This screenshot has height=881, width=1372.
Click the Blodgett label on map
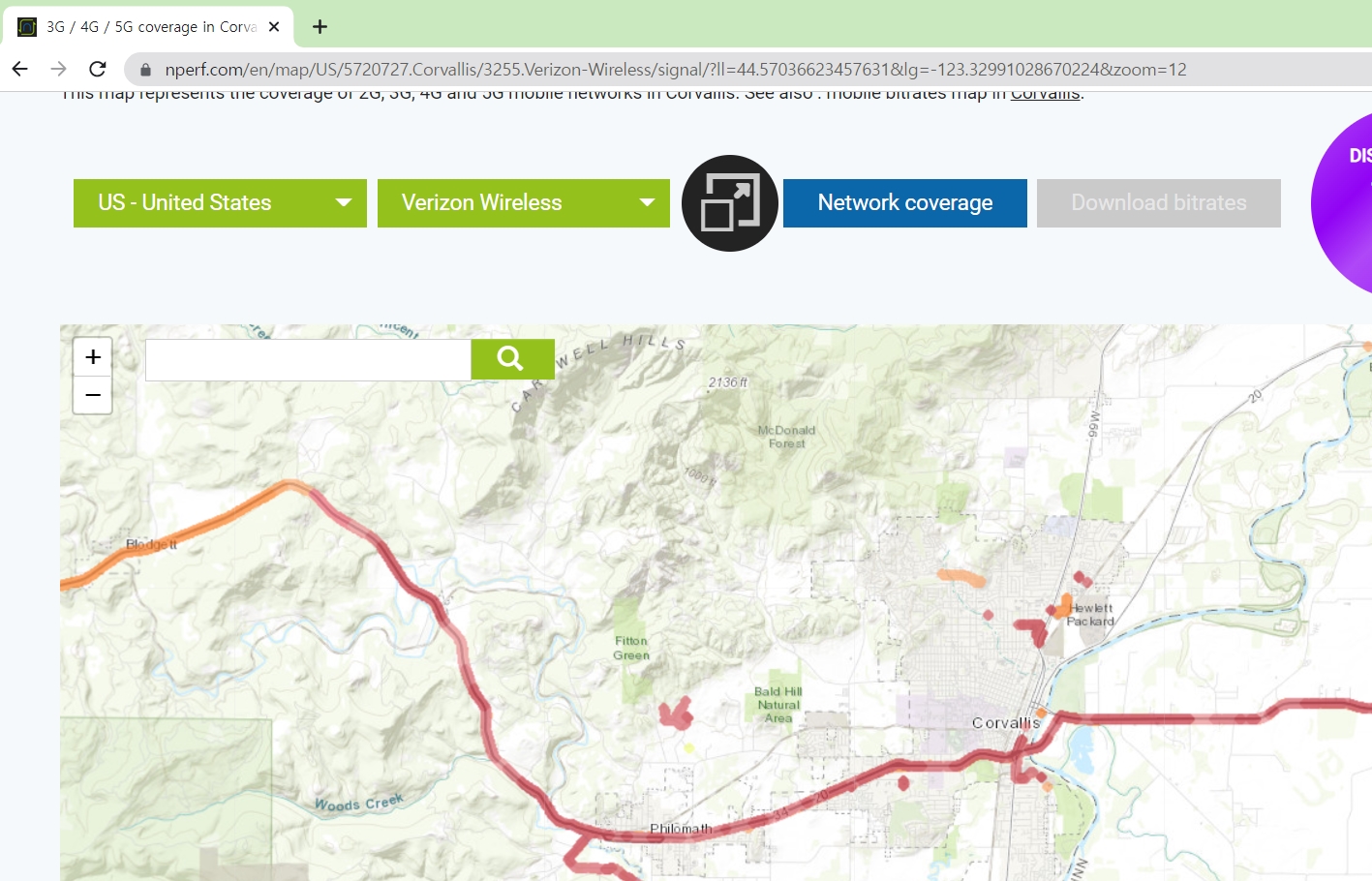tap(152, 544)
